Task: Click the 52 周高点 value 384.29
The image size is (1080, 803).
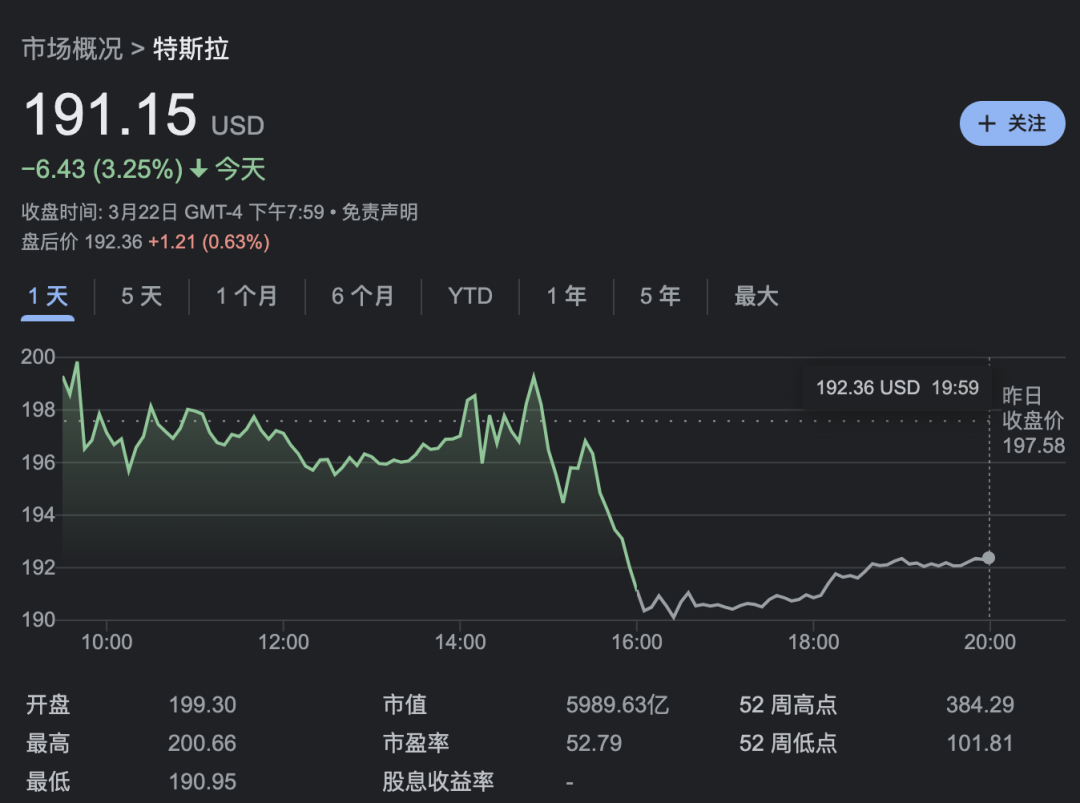Action: click(979, 705)
